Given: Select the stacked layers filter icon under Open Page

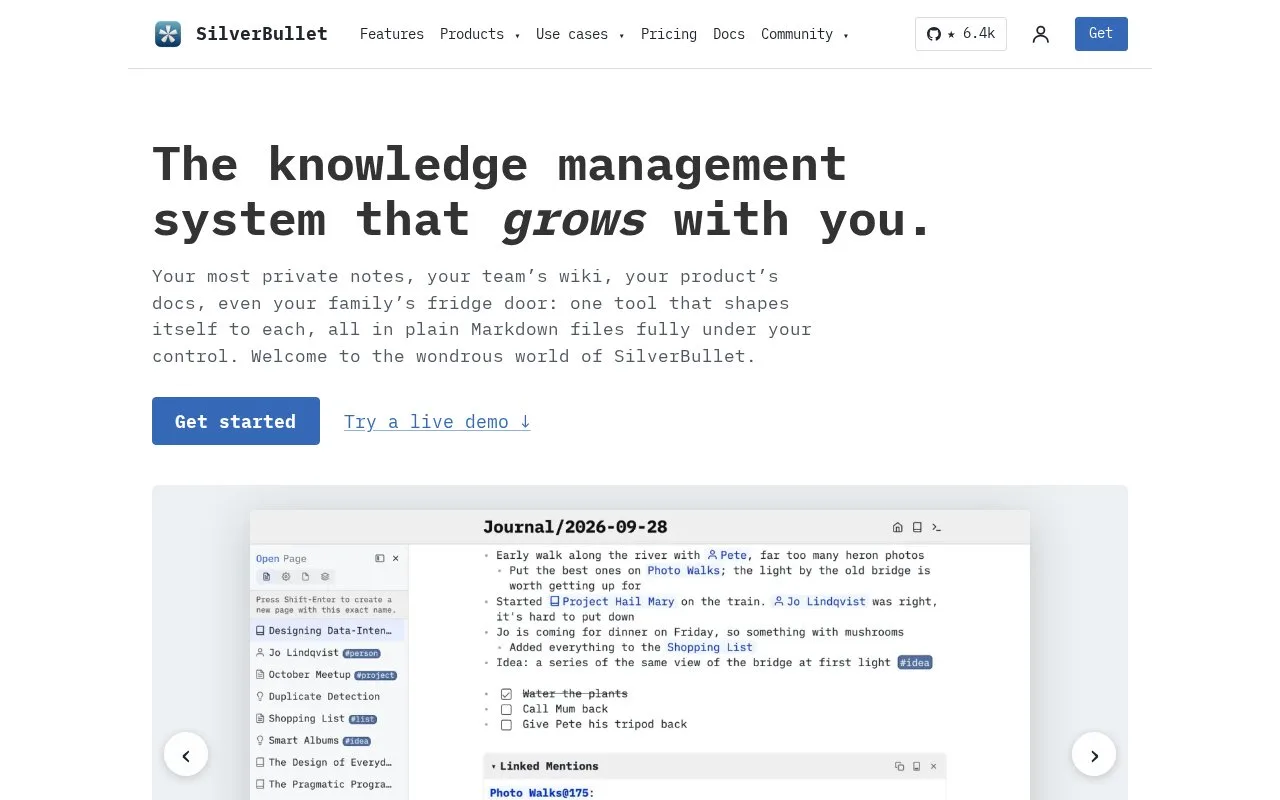Looking at the screenshot, I should point(325,576).
